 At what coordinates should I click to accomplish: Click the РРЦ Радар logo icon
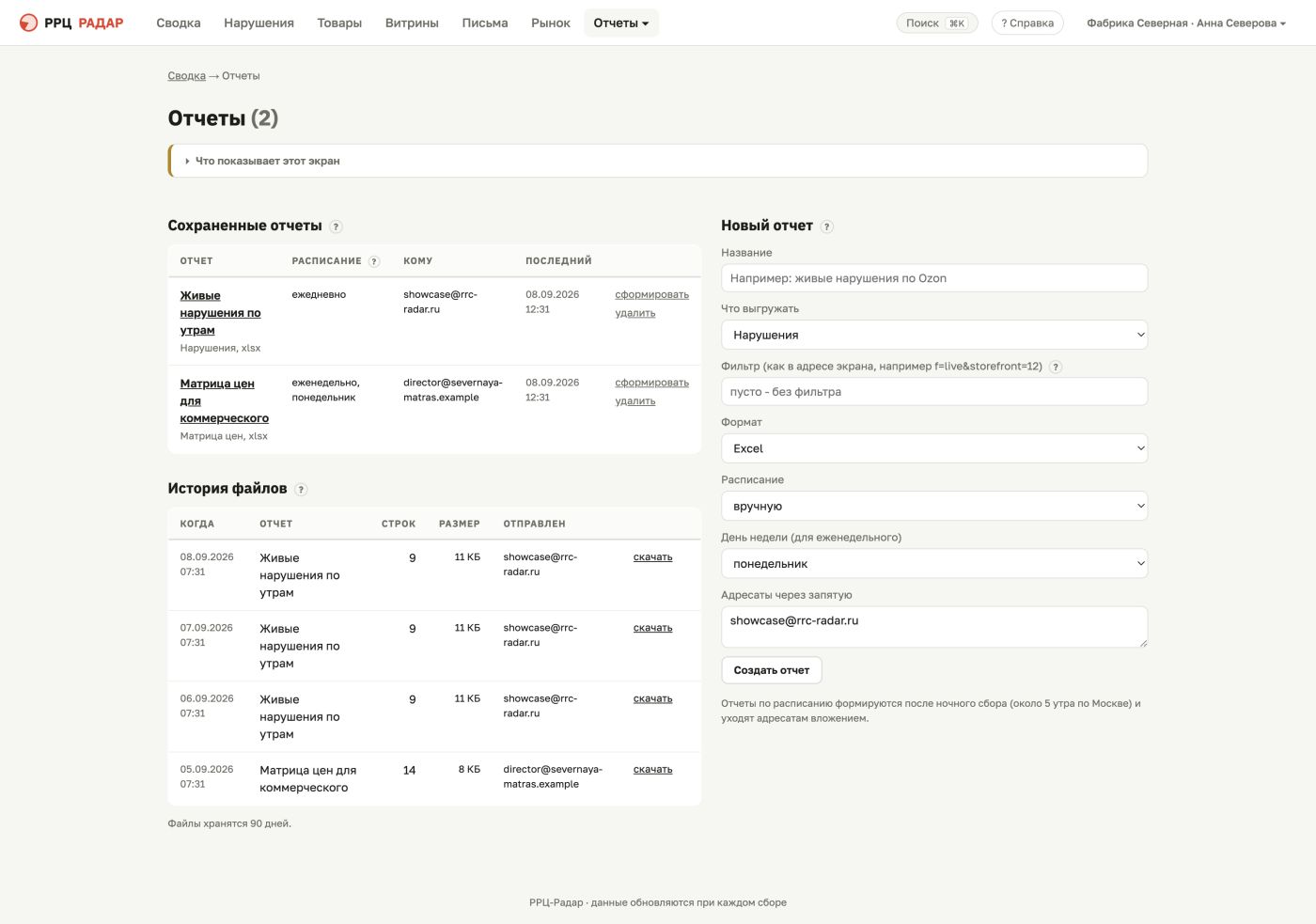point(29,23)
